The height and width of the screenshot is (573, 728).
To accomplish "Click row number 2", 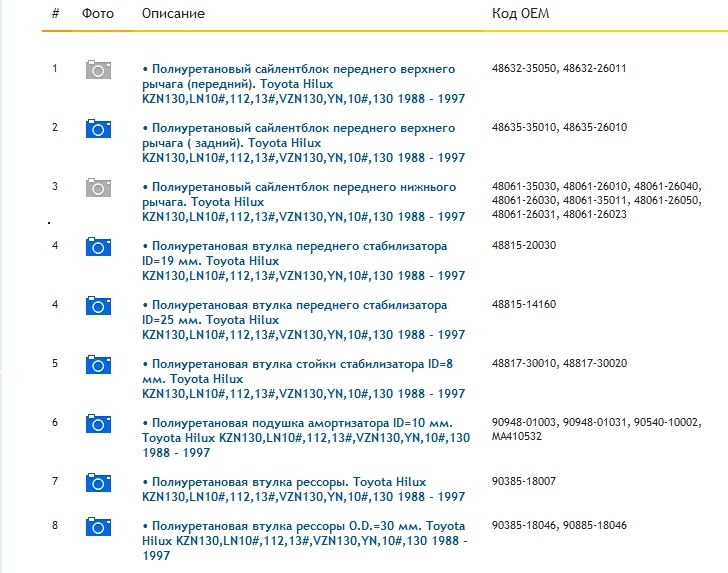I will (55, 127).
